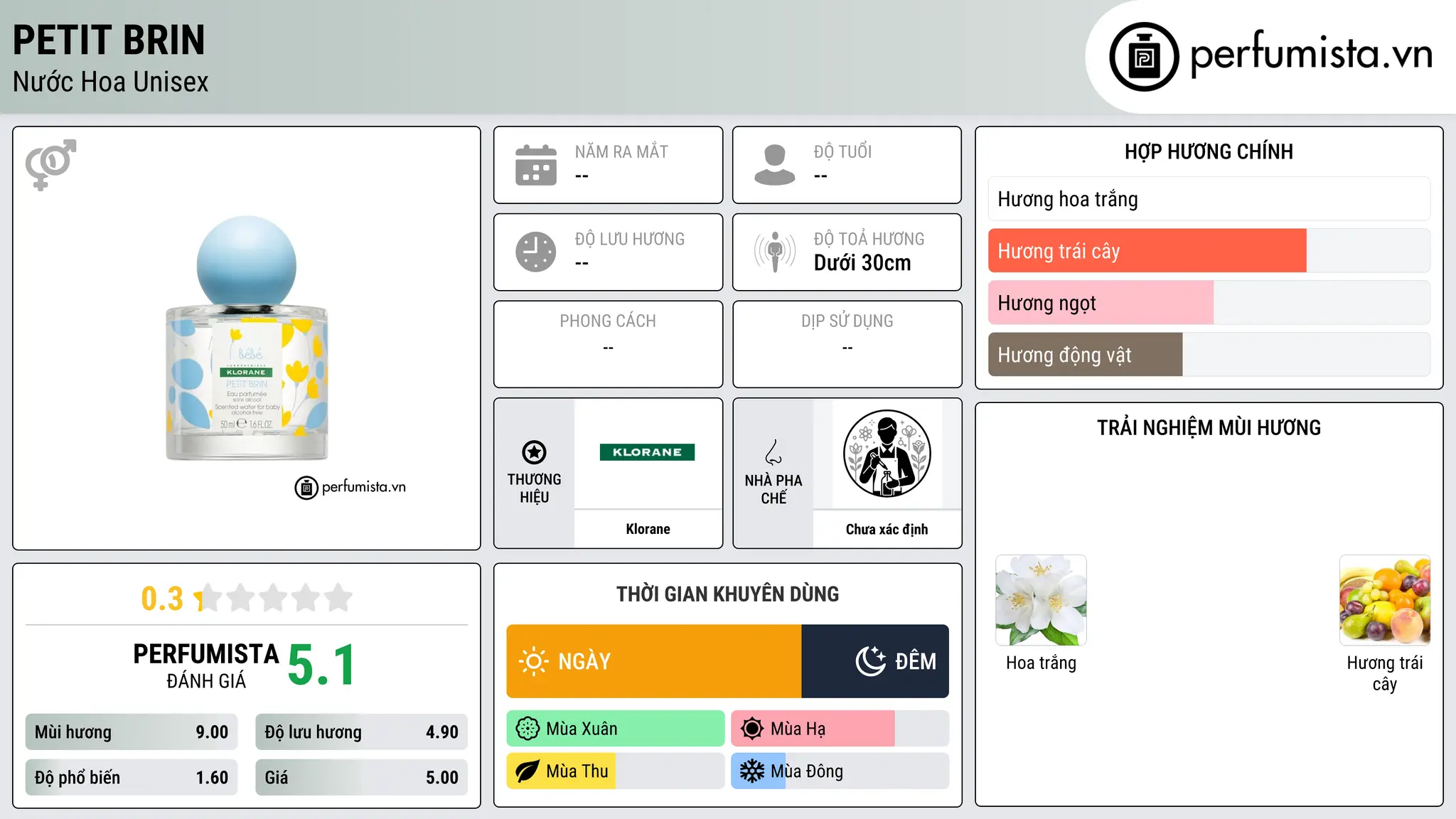Click the flower icon for Mùa Xuân
The image size is (1456, 819).
coord(528,729)
